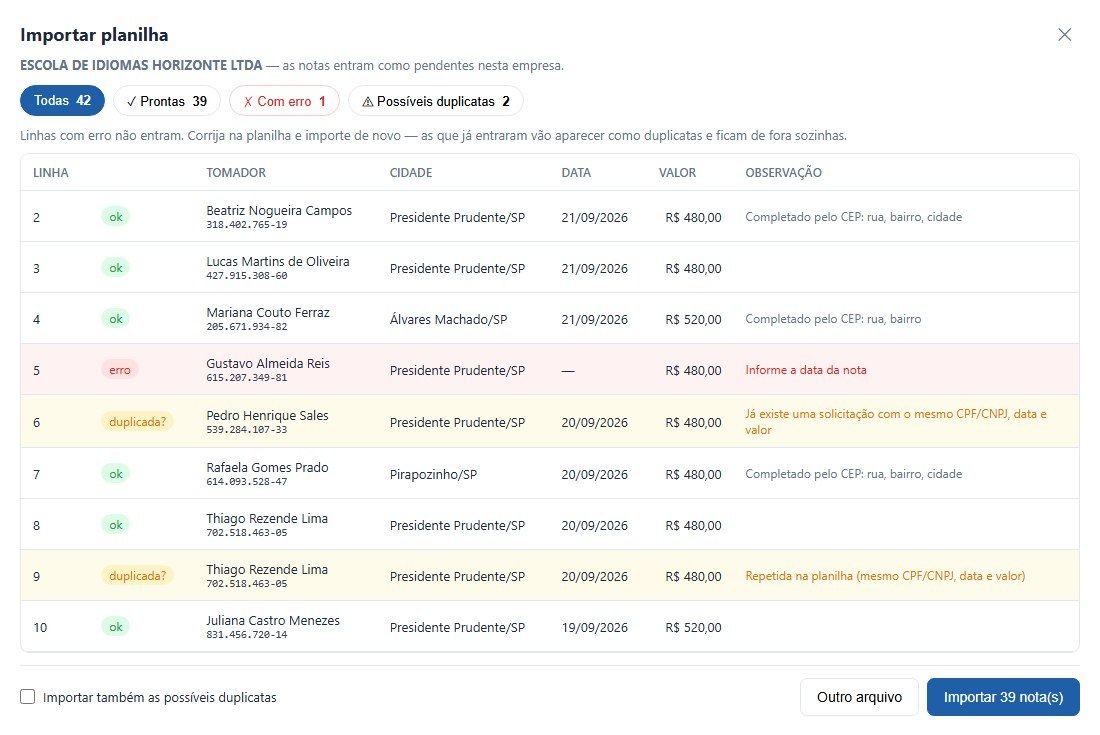
Task: Click the CIDADE column header
Action: point(410,173)
